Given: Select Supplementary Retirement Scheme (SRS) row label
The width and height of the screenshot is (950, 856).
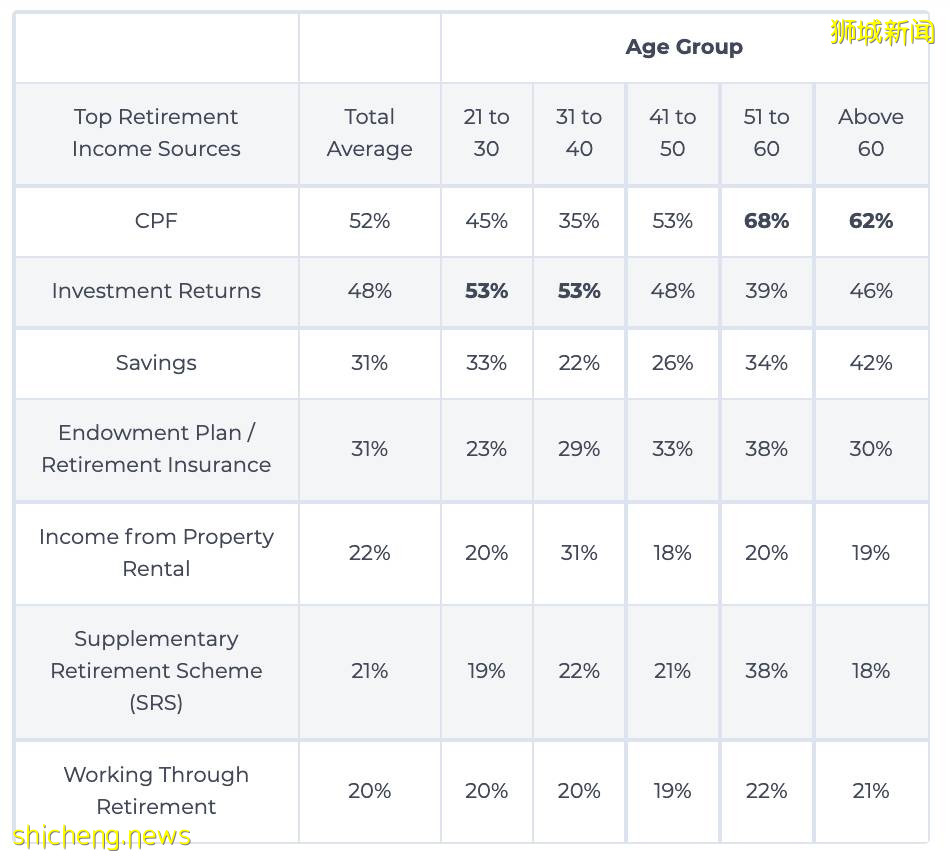Looking at the screenshot, I should pyautogui.click(x=156, y=671).
